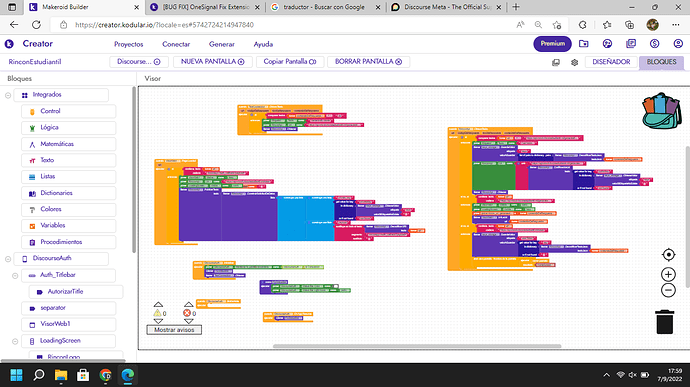Open the Ayuda menu

tap(263, 44)
